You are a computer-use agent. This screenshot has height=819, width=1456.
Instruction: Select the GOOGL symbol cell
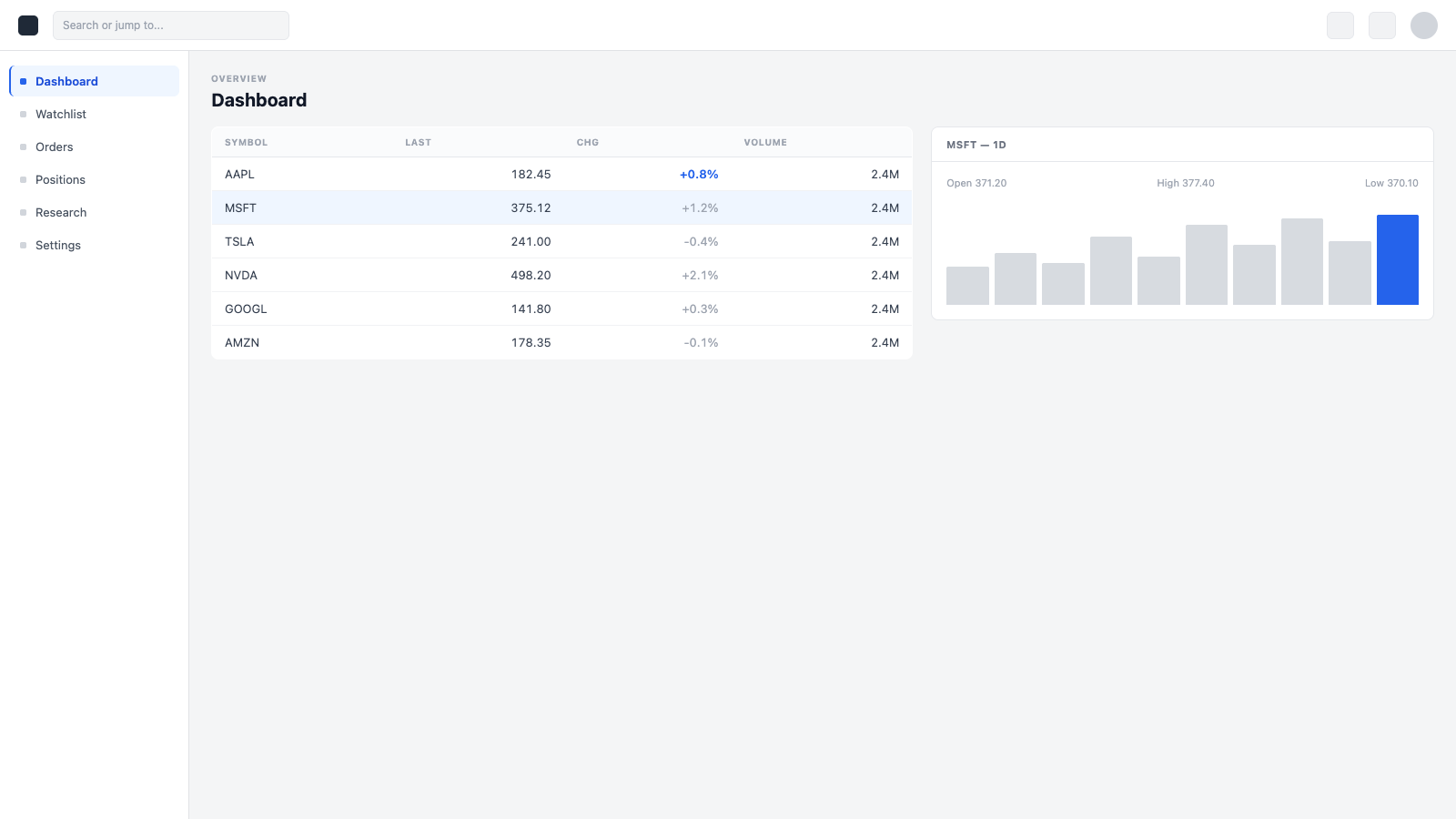[x=246, y=308]
